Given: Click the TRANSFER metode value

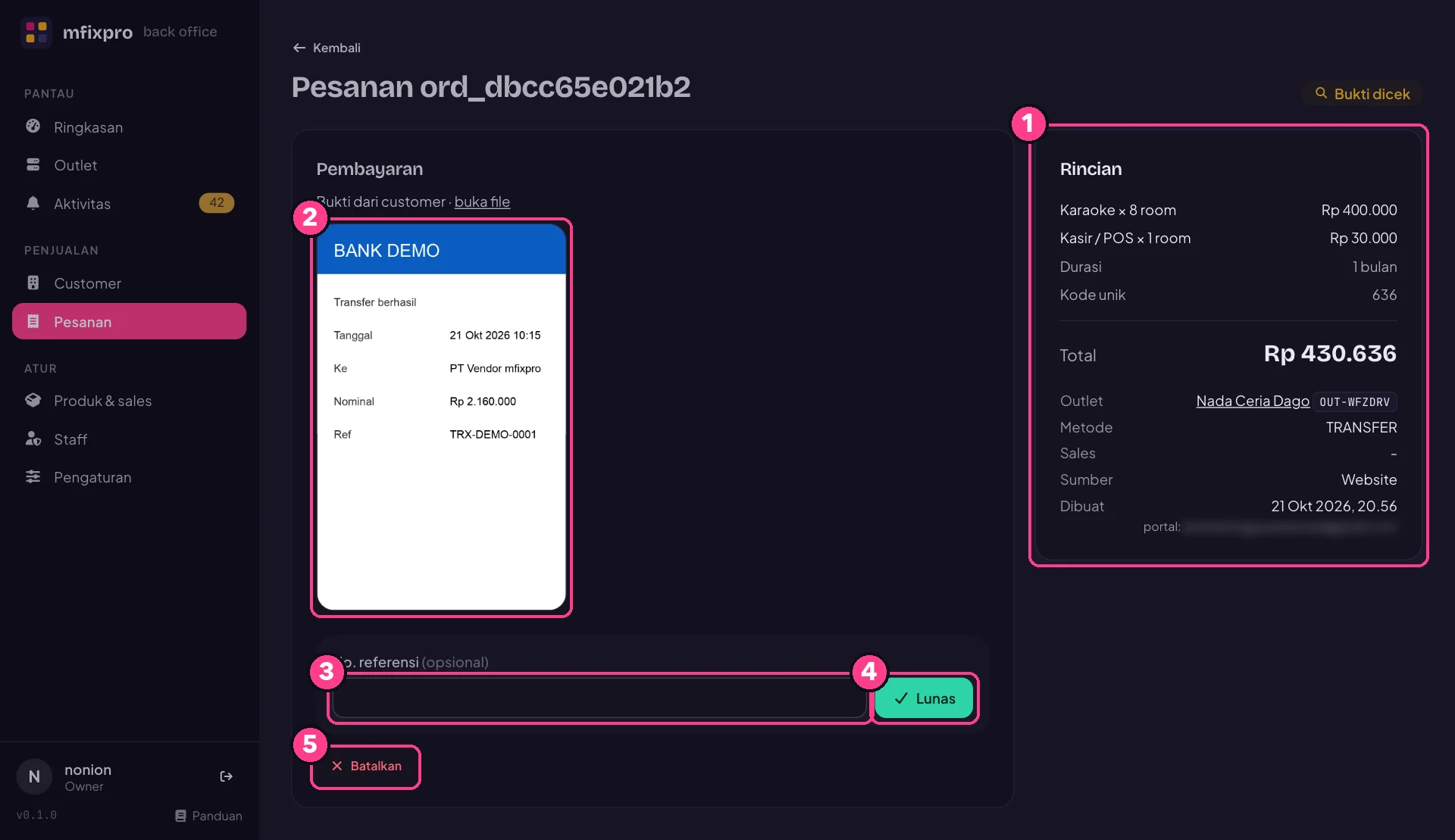Looking at the screenshot, I should tap(1361, 427).
